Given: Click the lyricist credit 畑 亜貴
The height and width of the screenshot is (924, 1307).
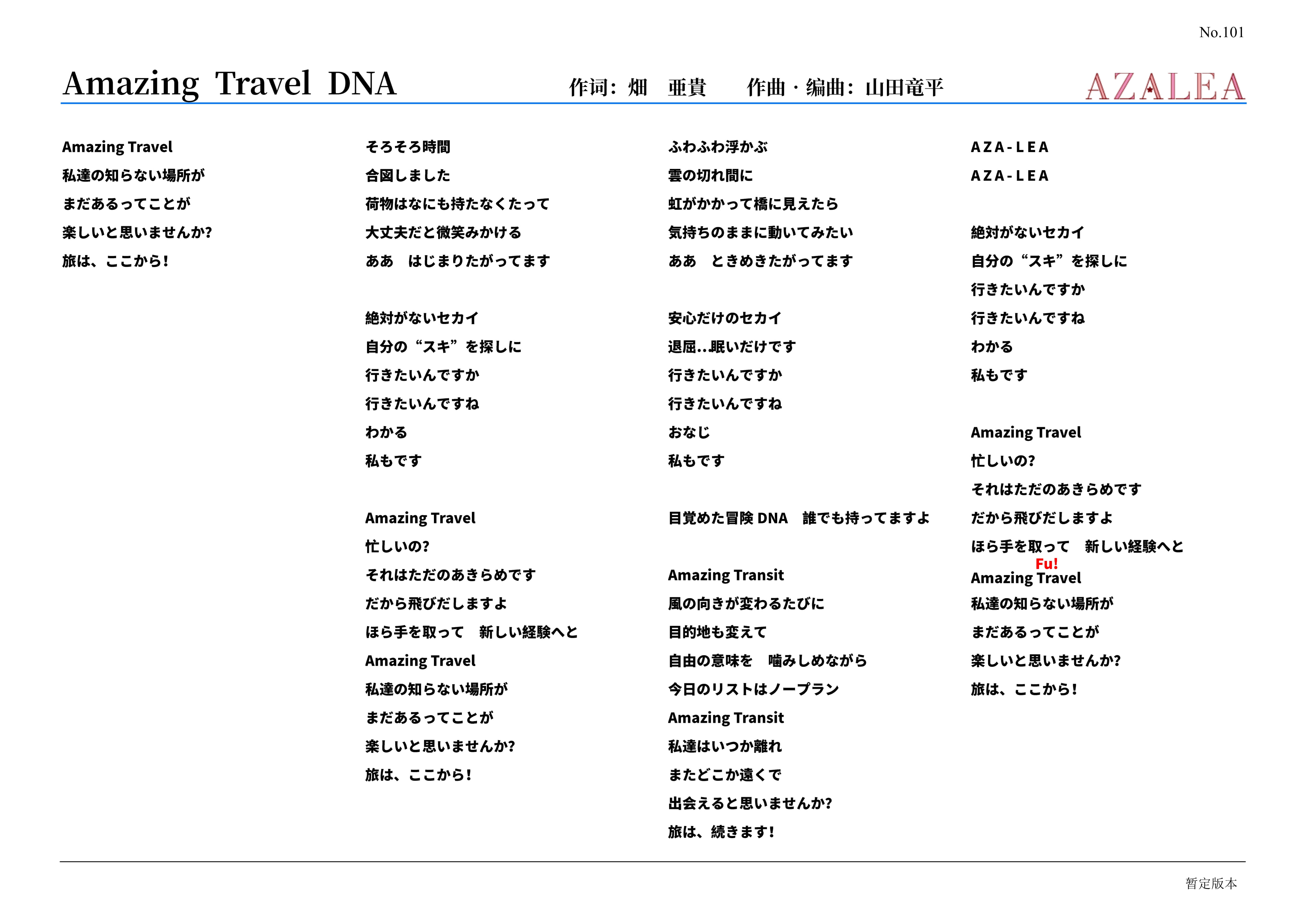Looking at the screenshot, I should 667,88.
